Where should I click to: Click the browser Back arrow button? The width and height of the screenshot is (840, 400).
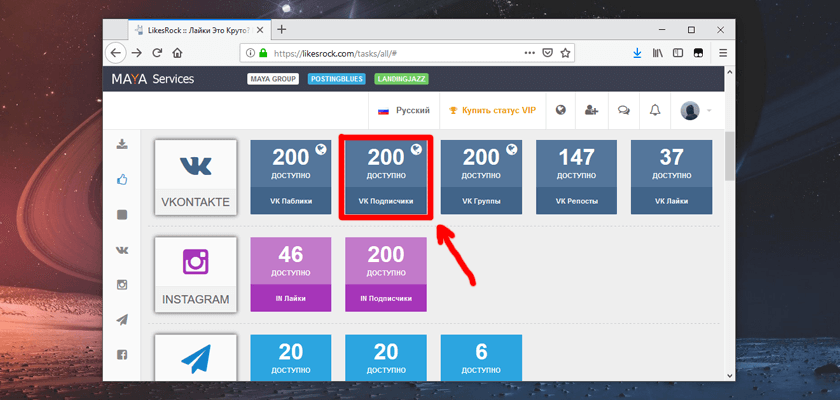tap(115, 53)
